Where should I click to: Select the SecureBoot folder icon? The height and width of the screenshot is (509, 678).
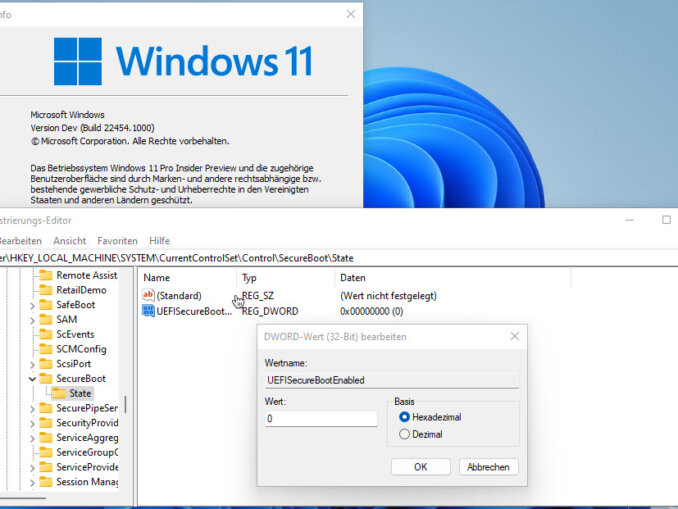[x=46, y=378]
